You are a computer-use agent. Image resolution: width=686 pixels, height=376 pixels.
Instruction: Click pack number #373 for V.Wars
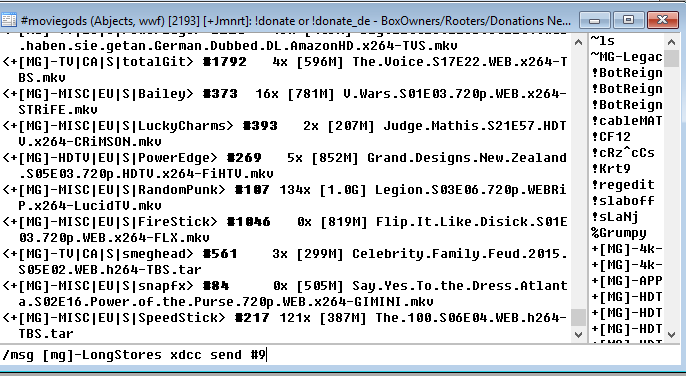(220, 94)
